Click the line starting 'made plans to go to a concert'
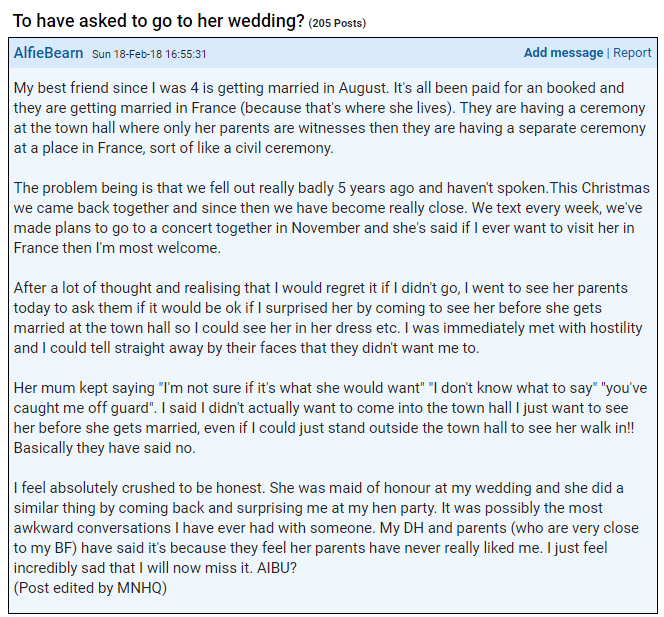This screenshot has height=617, width=664. pyautogui.click(x=324, y=227)
